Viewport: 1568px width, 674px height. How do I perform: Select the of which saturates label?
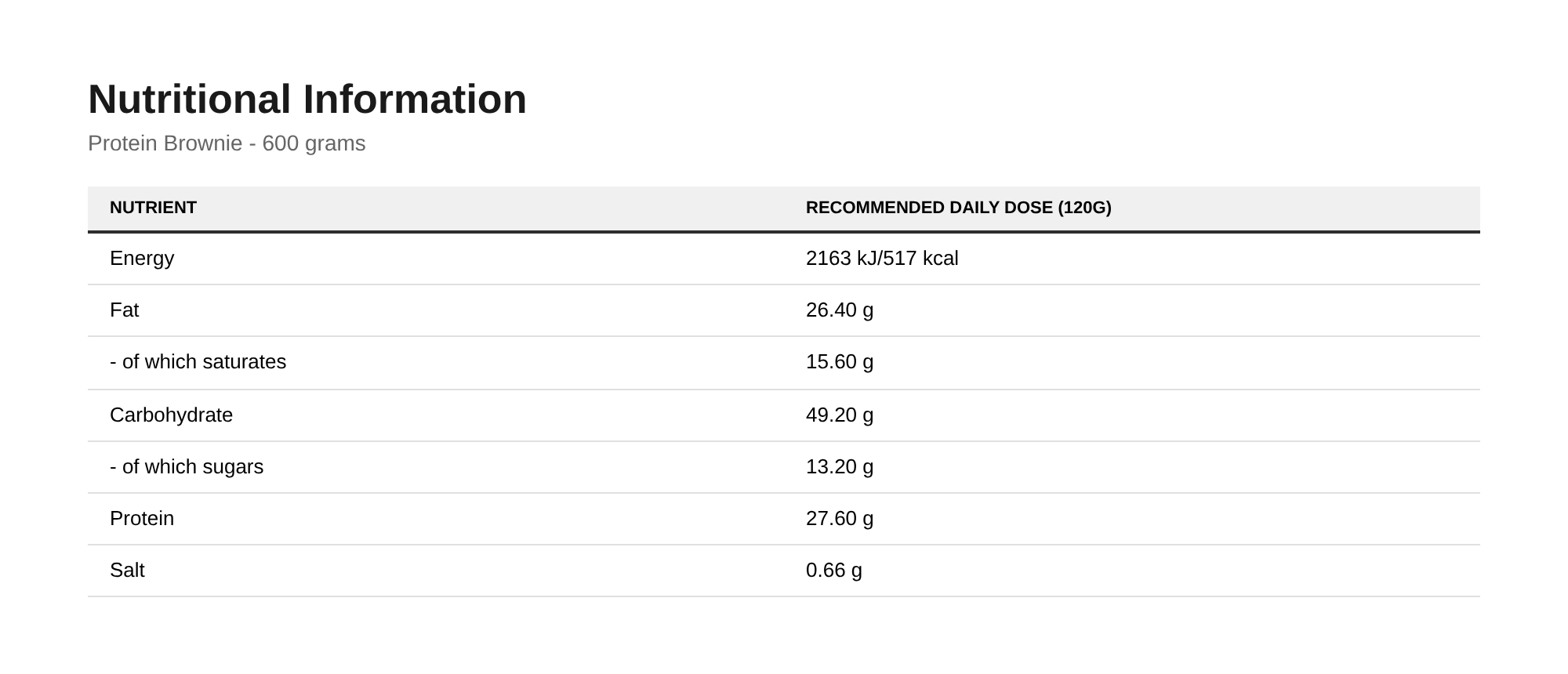[x=198, y=362]
